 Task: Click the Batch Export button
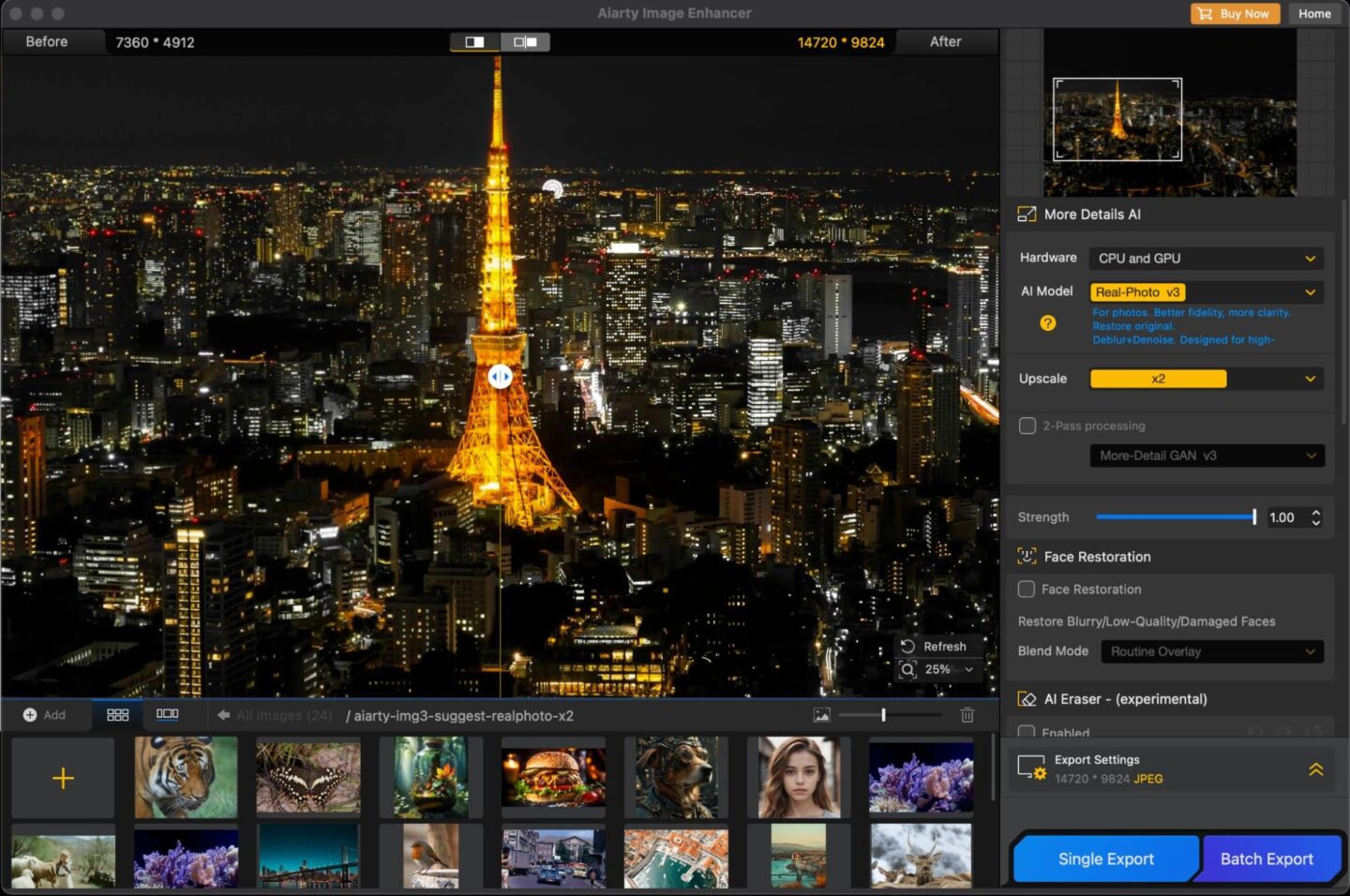[x=1267, y=859]
